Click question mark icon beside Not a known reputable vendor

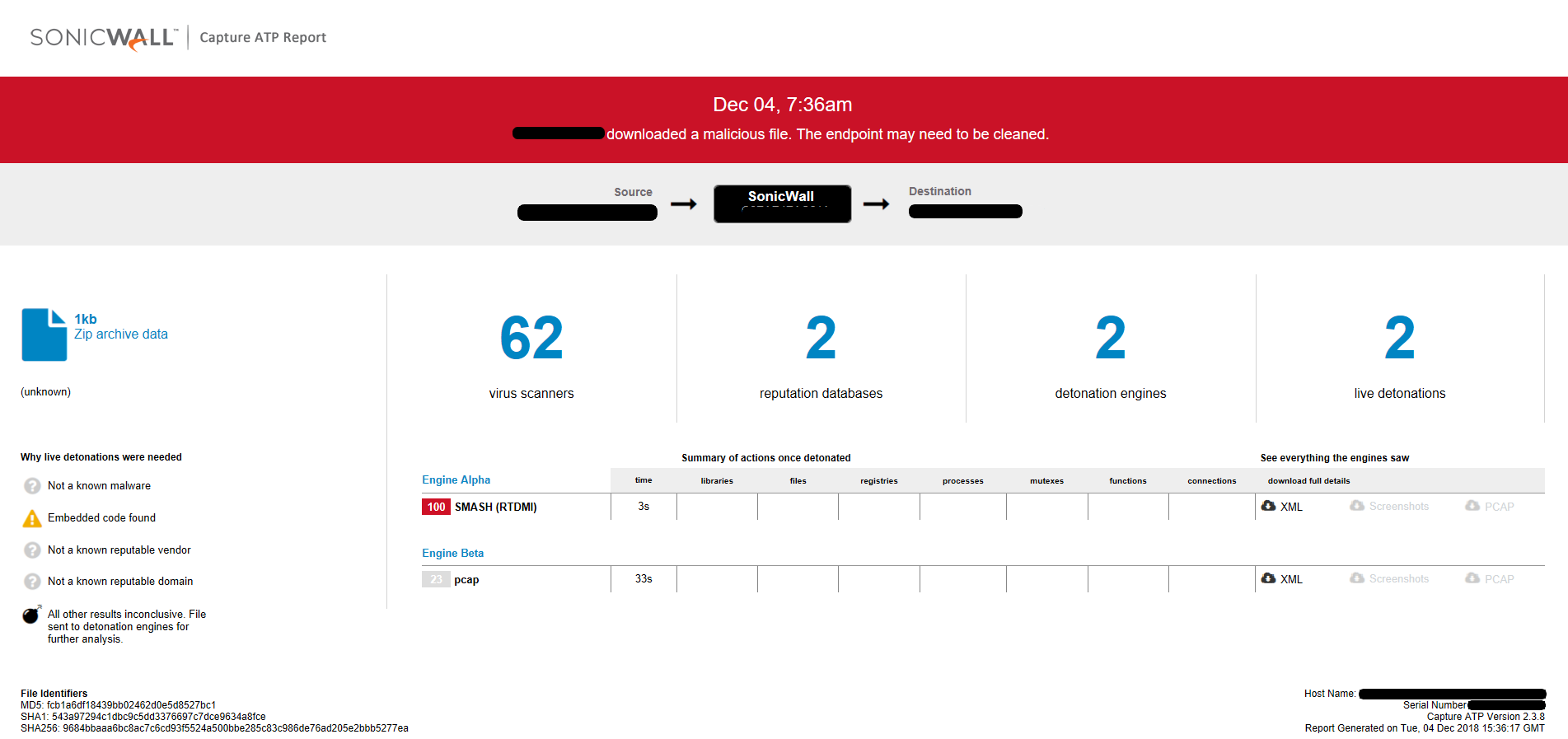click(32, 550)
